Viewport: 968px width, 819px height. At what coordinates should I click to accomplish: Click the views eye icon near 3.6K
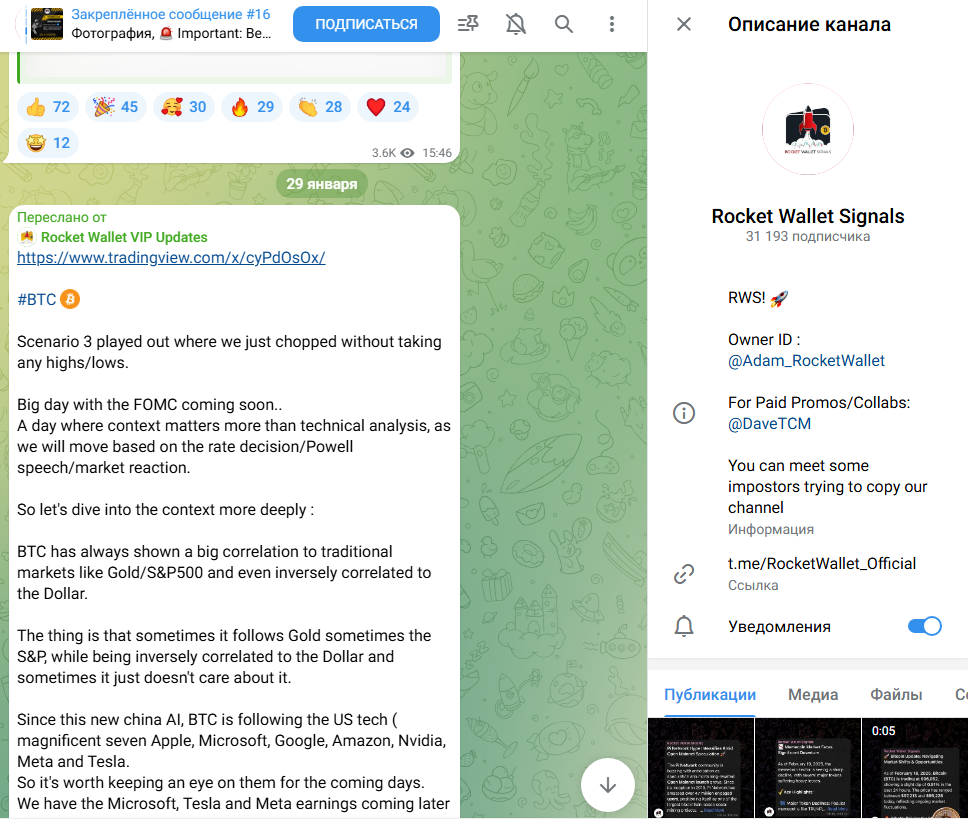point(407,153)
